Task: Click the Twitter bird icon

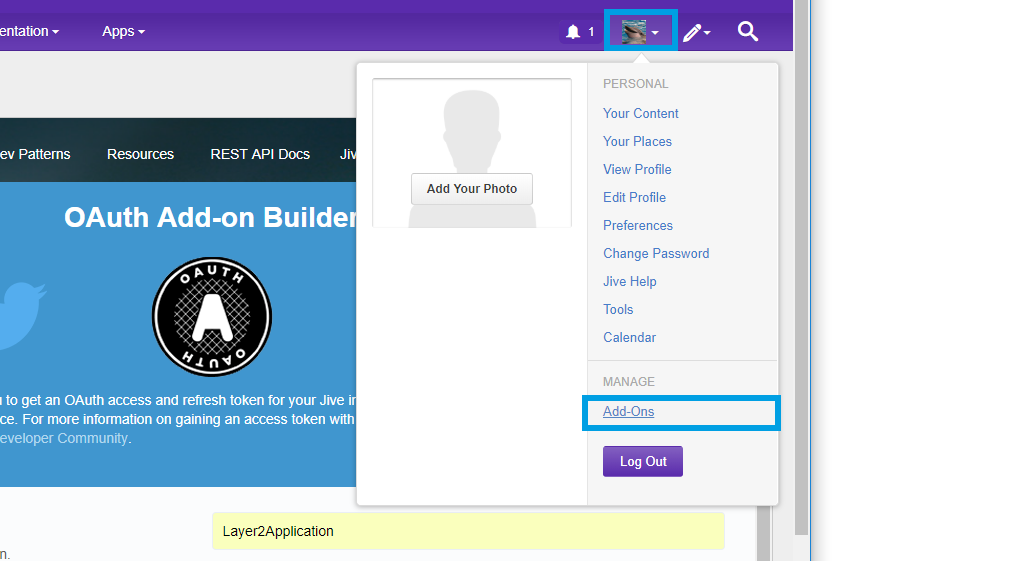Action: click(20, 314)
